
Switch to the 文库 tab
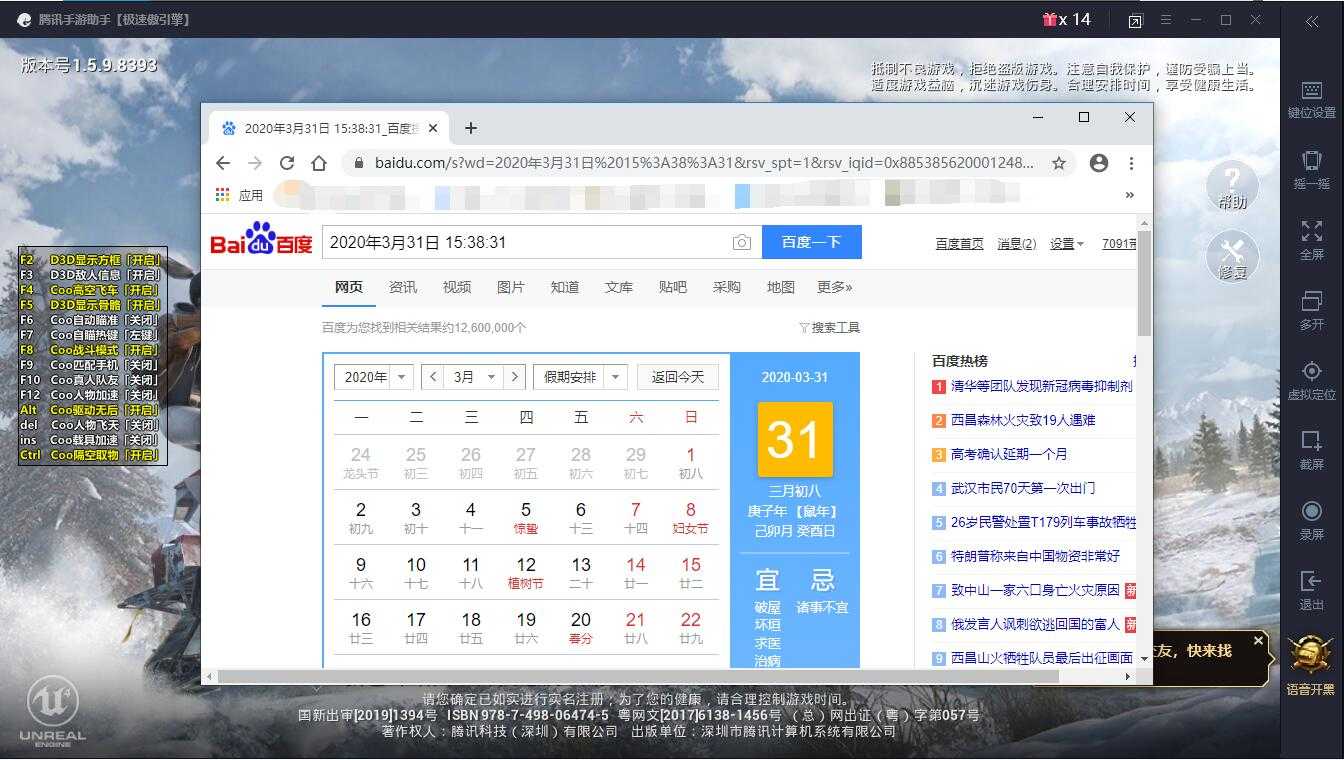(x=619, y=287)
